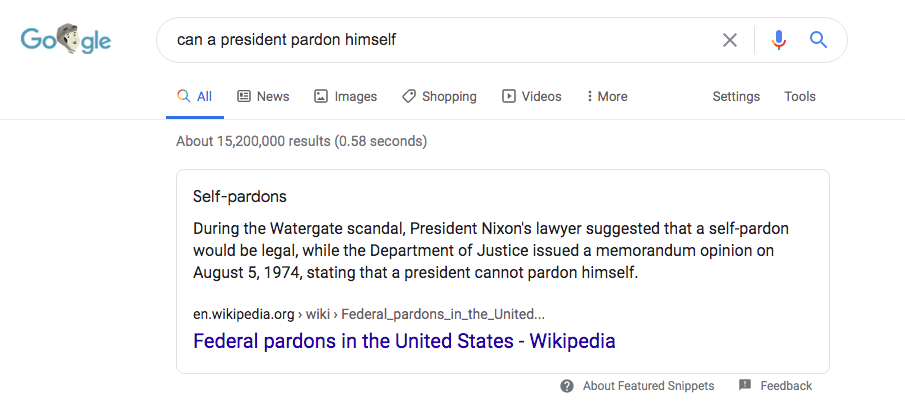The image size is (905, 416).
Task: Click the Feedback flag icon
Action: 745,385
